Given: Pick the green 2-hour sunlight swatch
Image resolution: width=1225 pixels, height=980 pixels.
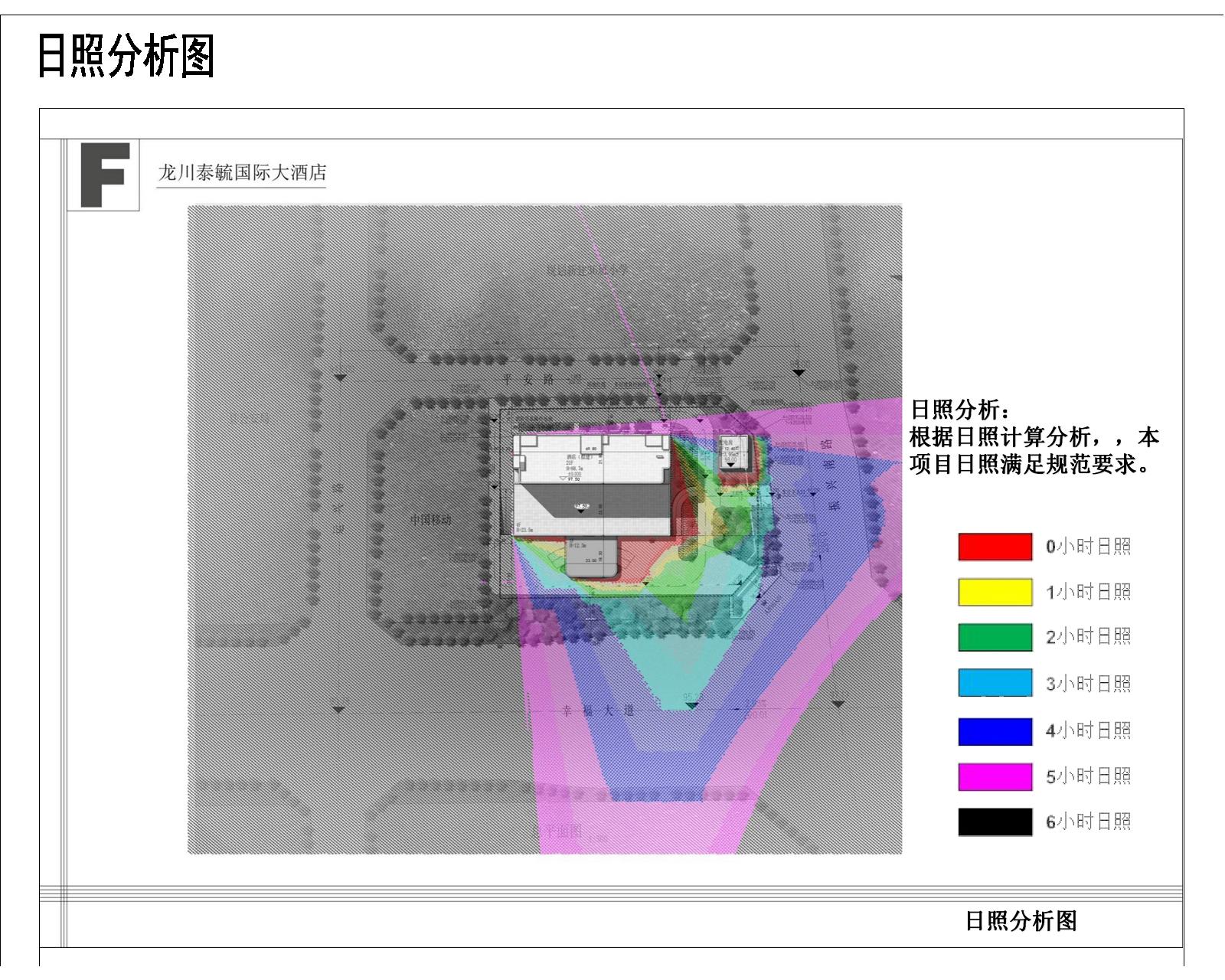Looking at the screenshot, I should 995,638.
